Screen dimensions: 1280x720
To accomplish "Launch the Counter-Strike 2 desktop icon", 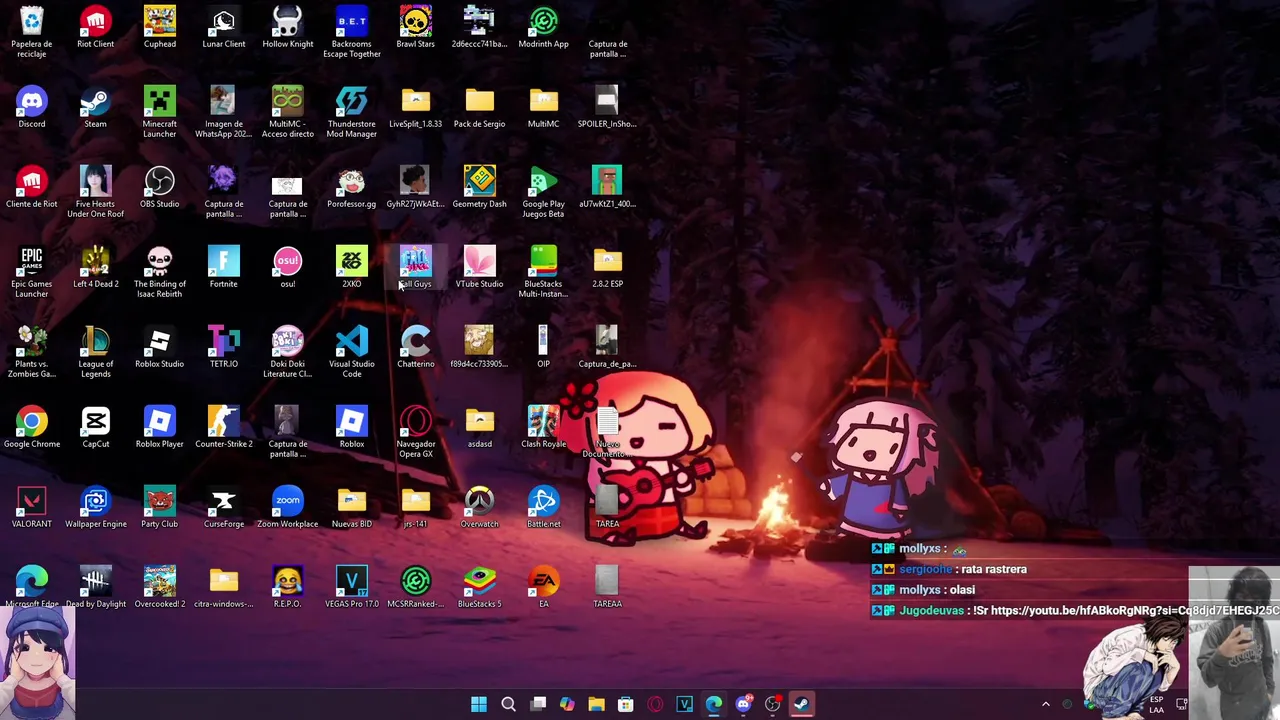I will 224,427.
